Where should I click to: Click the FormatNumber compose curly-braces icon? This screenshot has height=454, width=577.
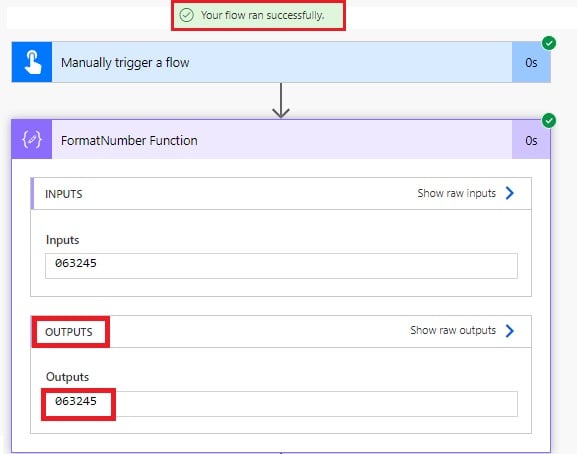tap(32, 140)
